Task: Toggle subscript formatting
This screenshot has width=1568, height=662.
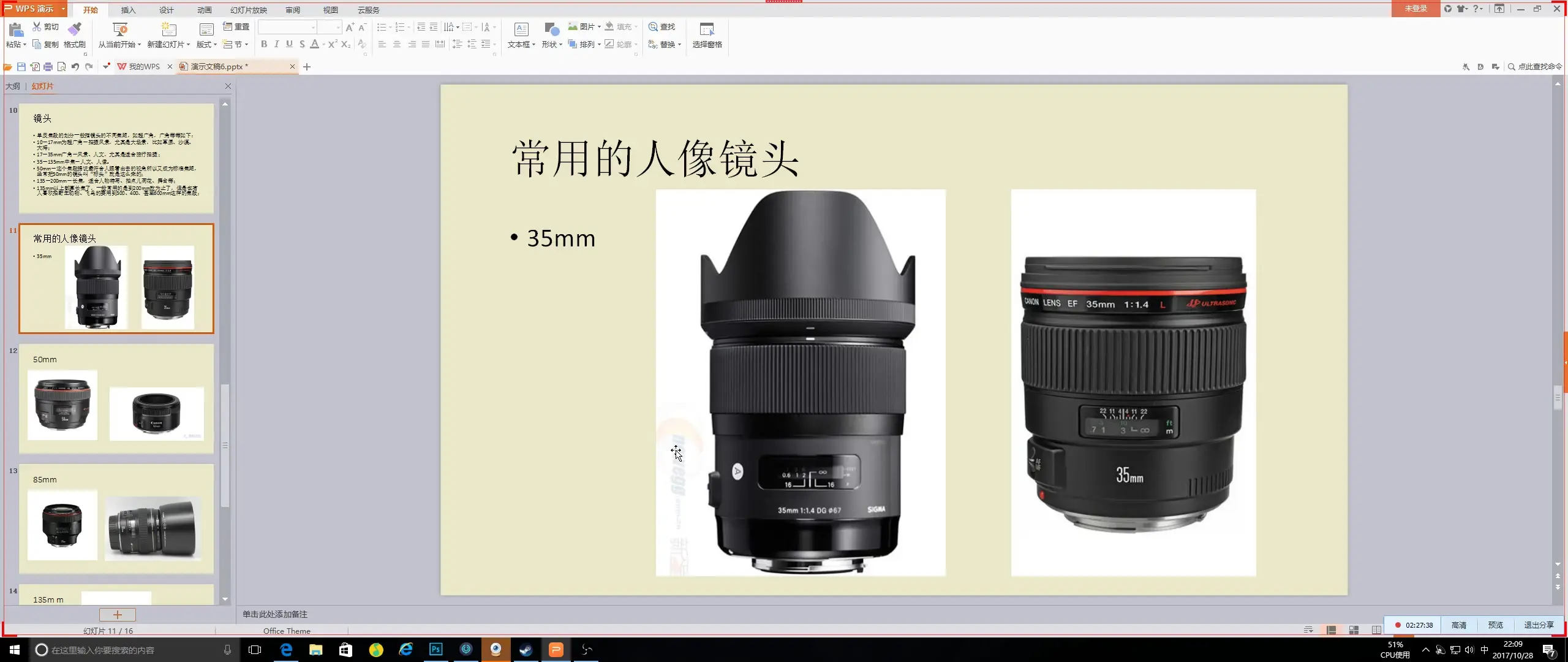Action: (x=346, y=44)
